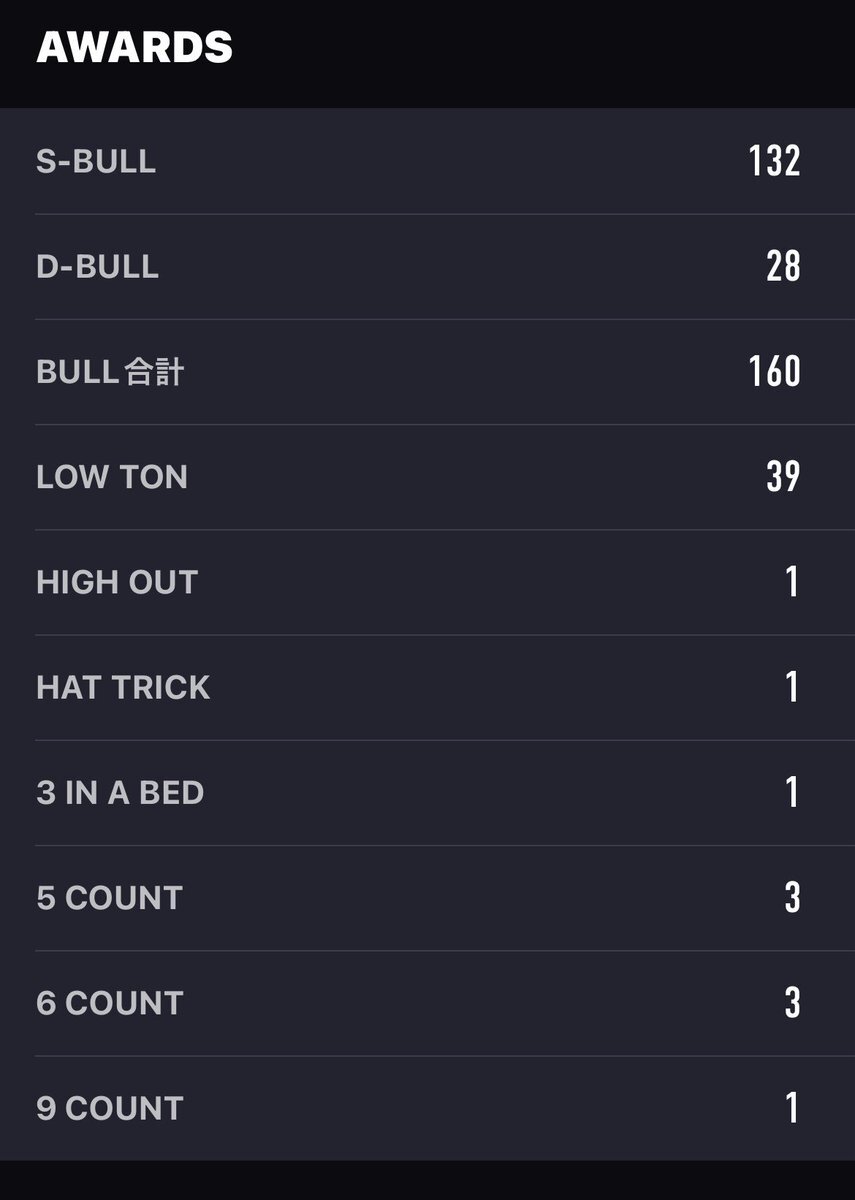Open the S-BULL award row
855x1200 pixels.
coord(427,161)
